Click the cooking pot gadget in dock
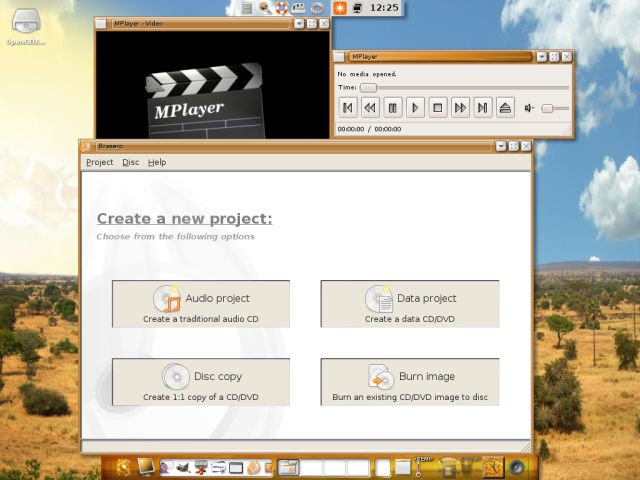Image resolution: width=640 pixels, height=480 pixels. [448, 467]
